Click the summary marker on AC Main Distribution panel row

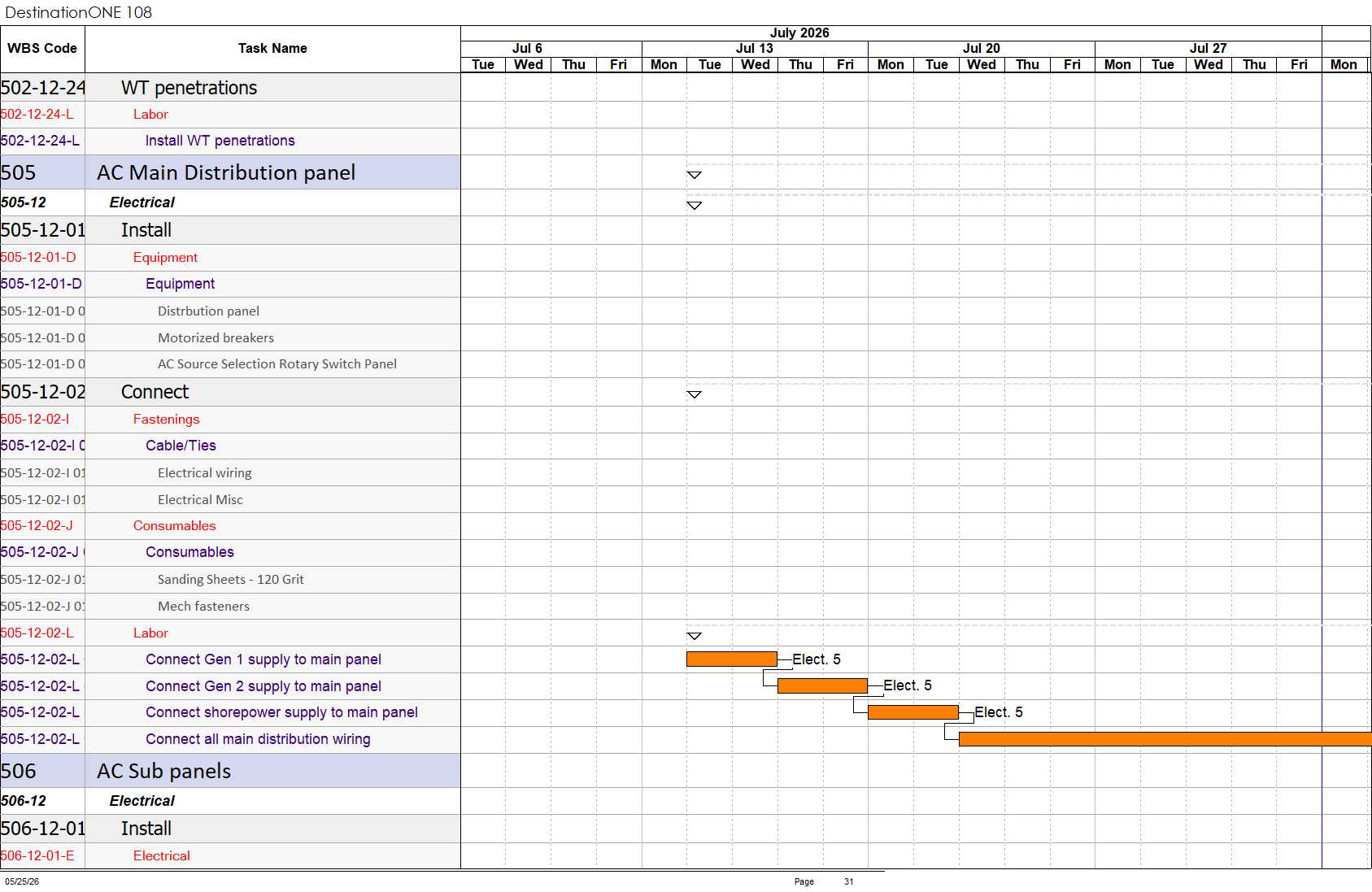(694, 175)
